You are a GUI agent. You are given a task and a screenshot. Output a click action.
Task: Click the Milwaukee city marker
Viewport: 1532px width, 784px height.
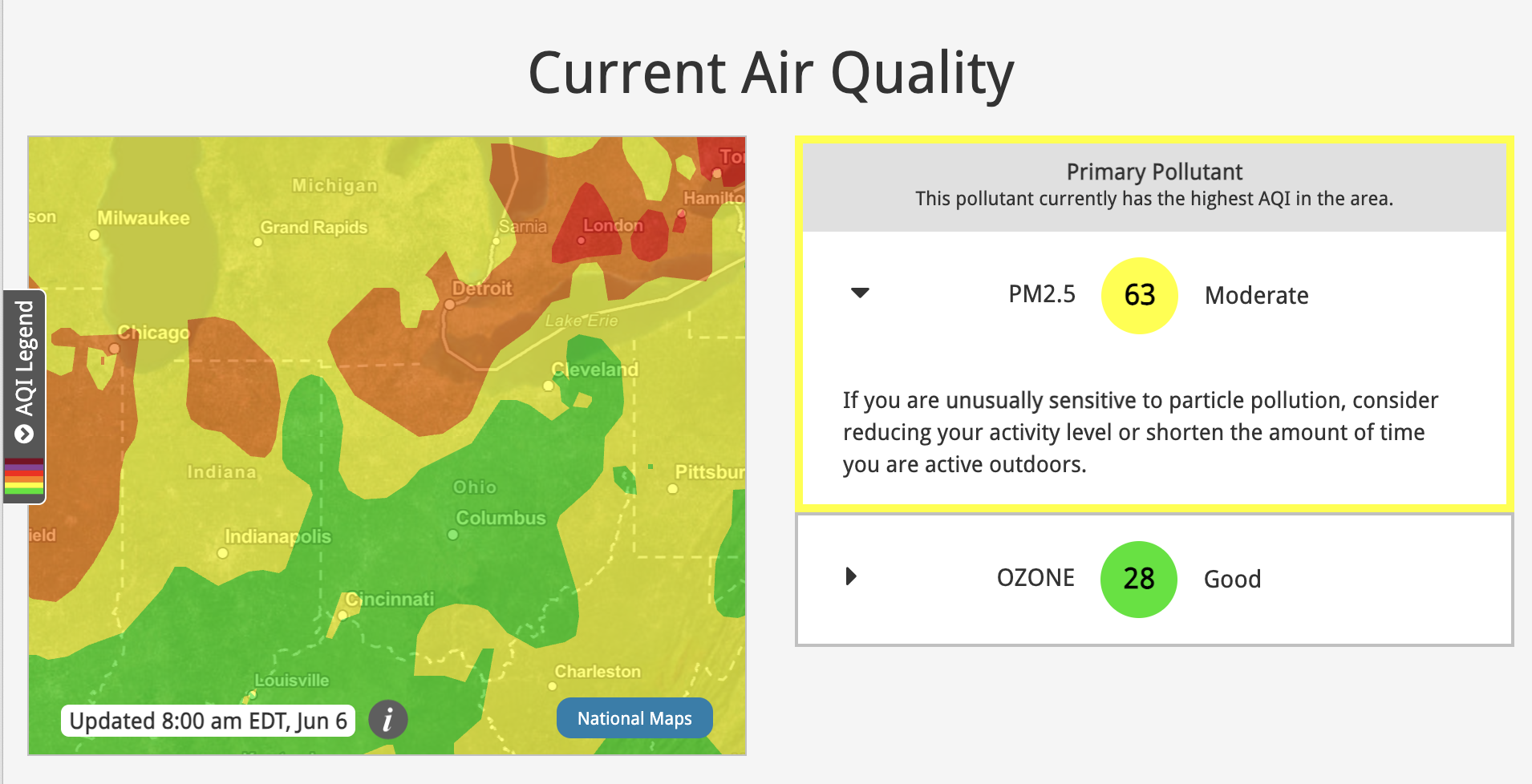point(94,235)
